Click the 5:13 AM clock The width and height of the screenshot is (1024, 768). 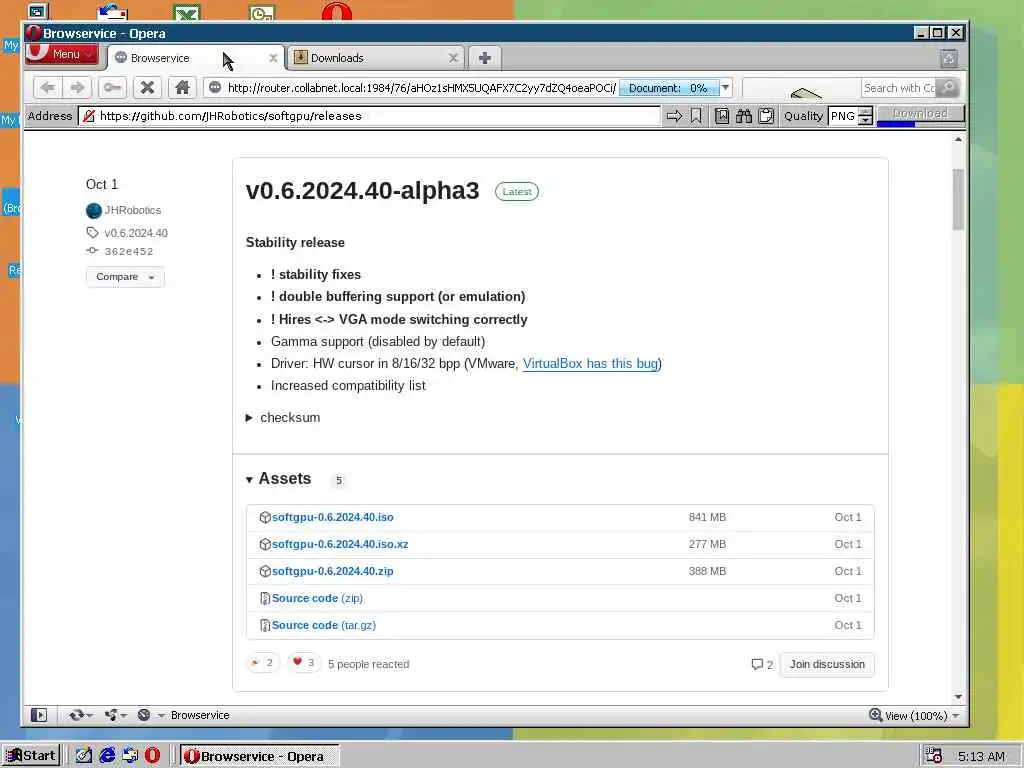coord(982,756)
